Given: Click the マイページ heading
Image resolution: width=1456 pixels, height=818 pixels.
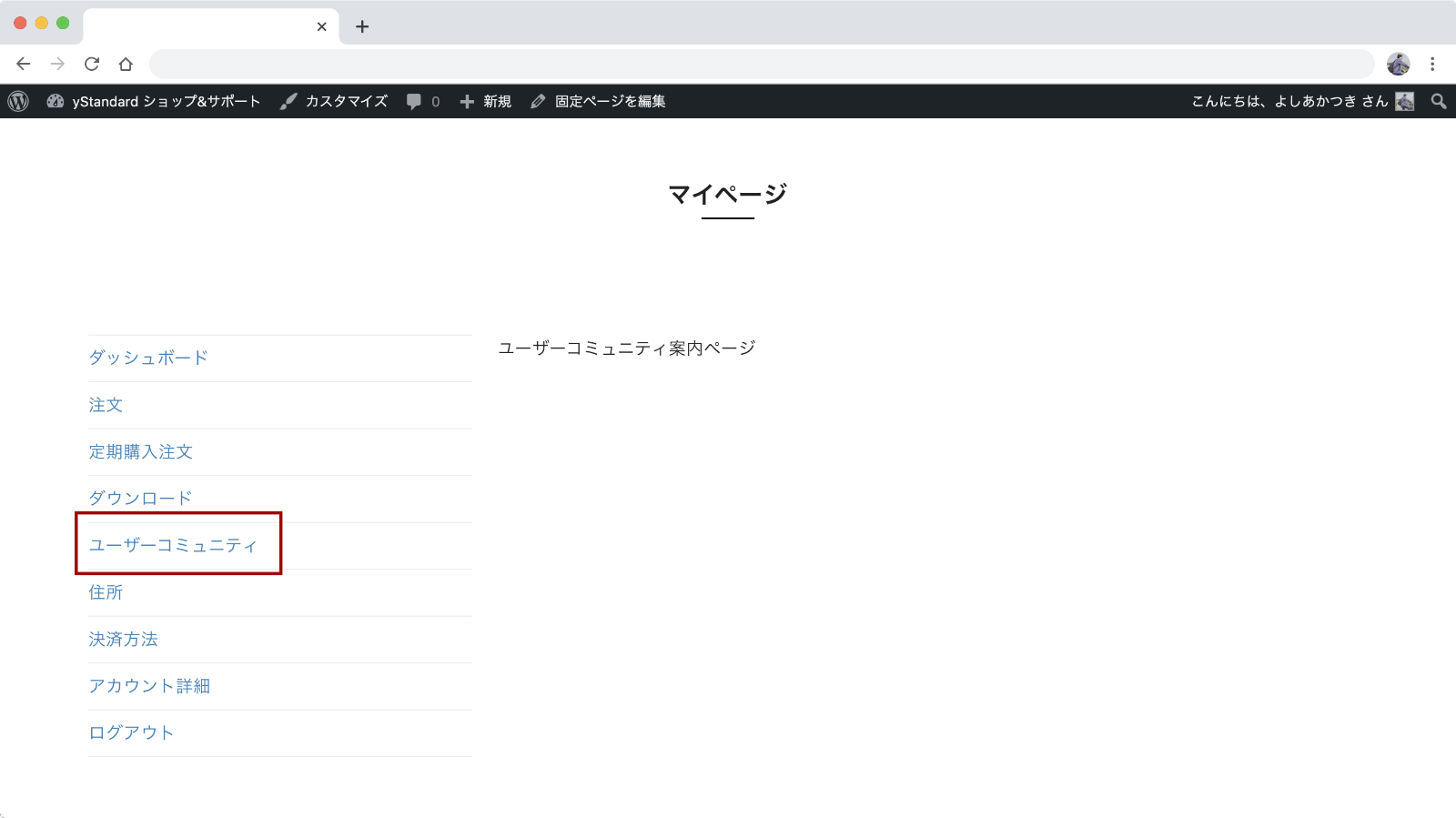Looking at the screenshot, I should coord(727,194).
